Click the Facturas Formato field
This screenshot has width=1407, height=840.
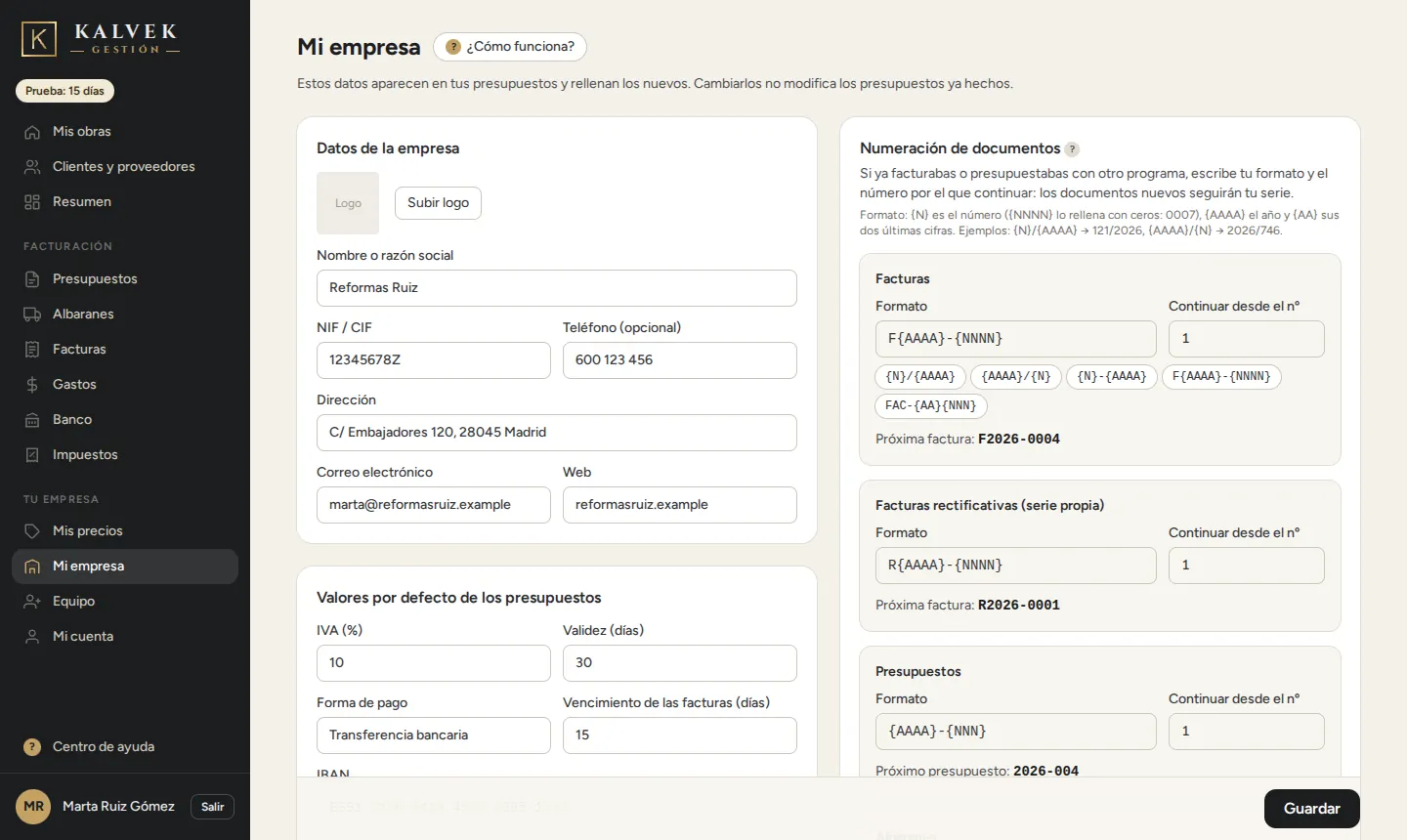tap(1016, 339)
